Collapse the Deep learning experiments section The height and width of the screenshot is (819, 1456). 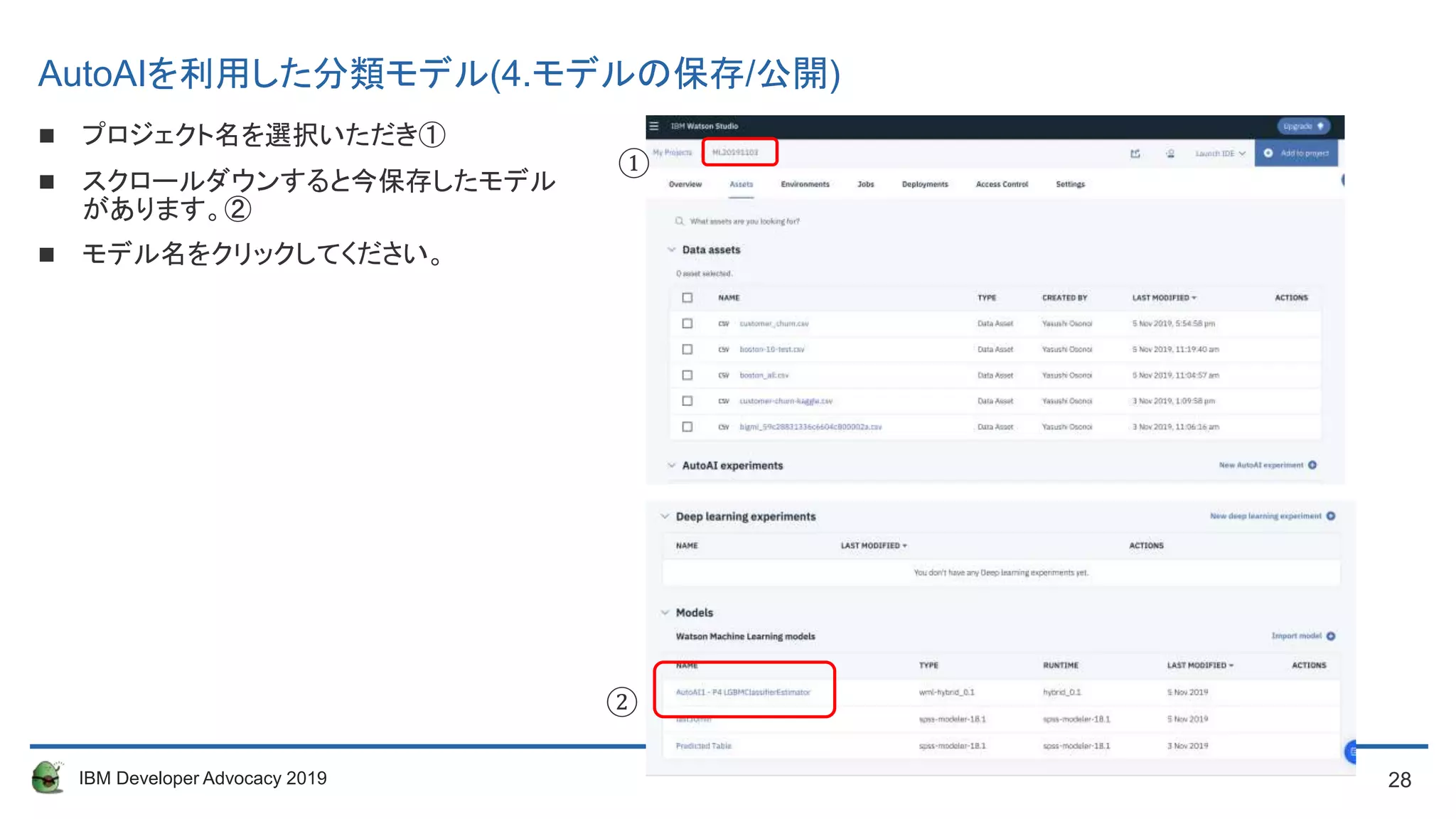[x=665, y=516]
